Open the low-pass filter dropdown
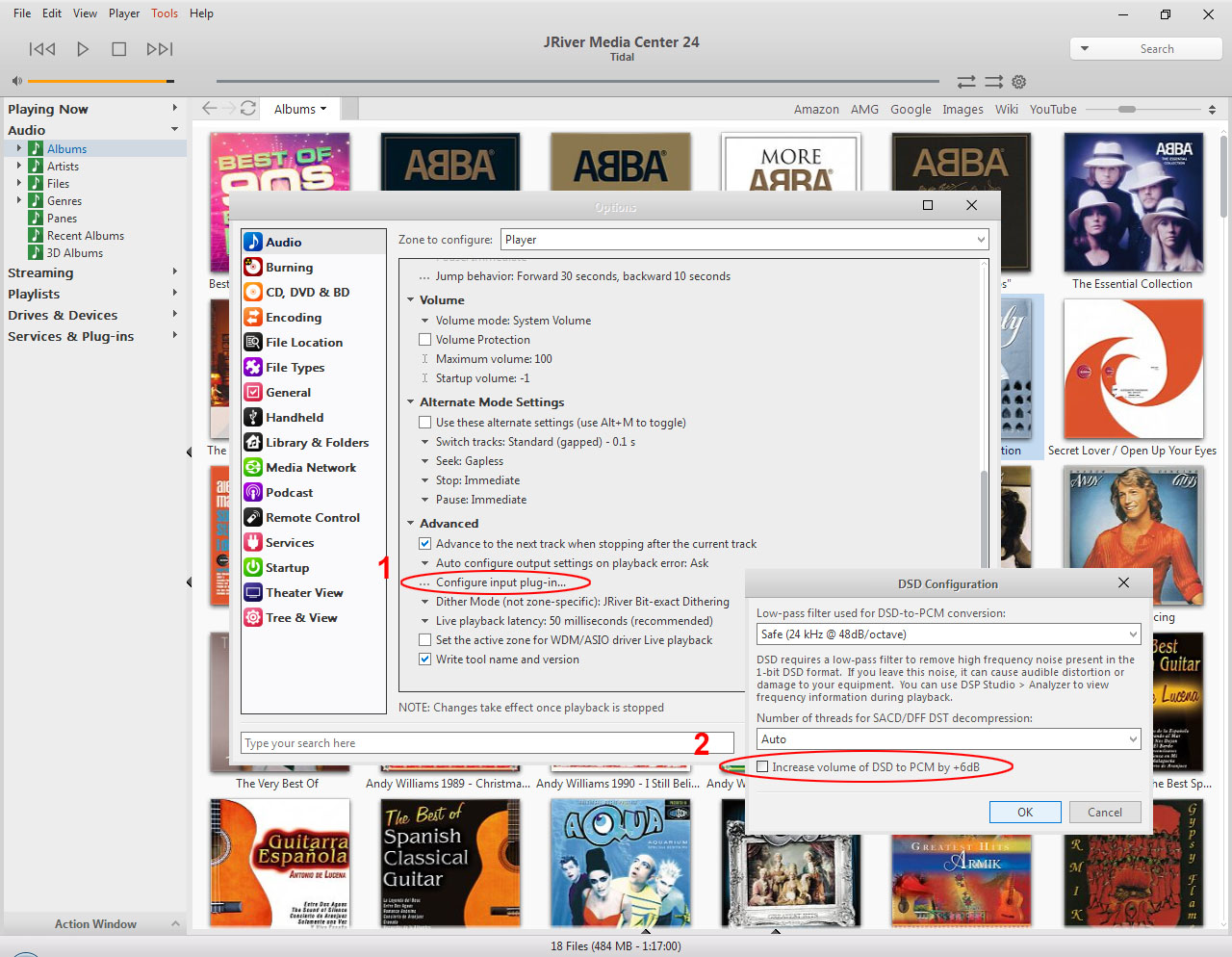This screenshot has height=957, width=1232. pyautogui.click(x=949, y=634)
